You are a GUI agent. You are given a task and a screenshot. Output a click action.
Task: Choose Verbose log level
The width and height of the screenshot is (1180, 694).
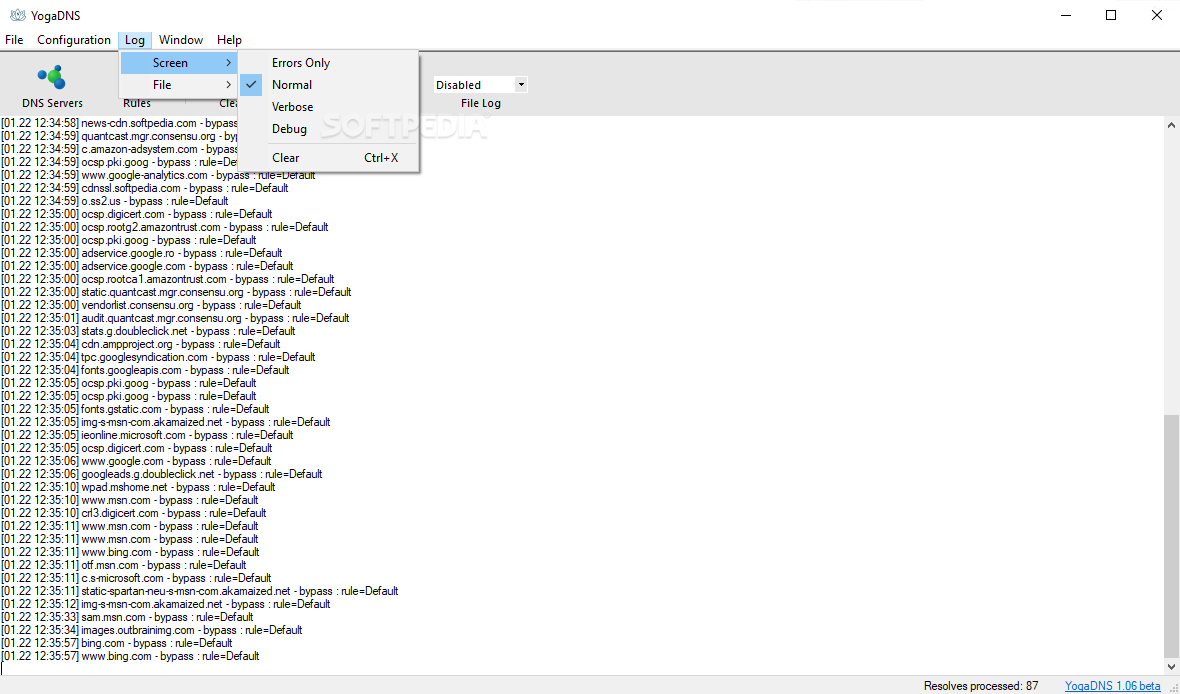328,106
